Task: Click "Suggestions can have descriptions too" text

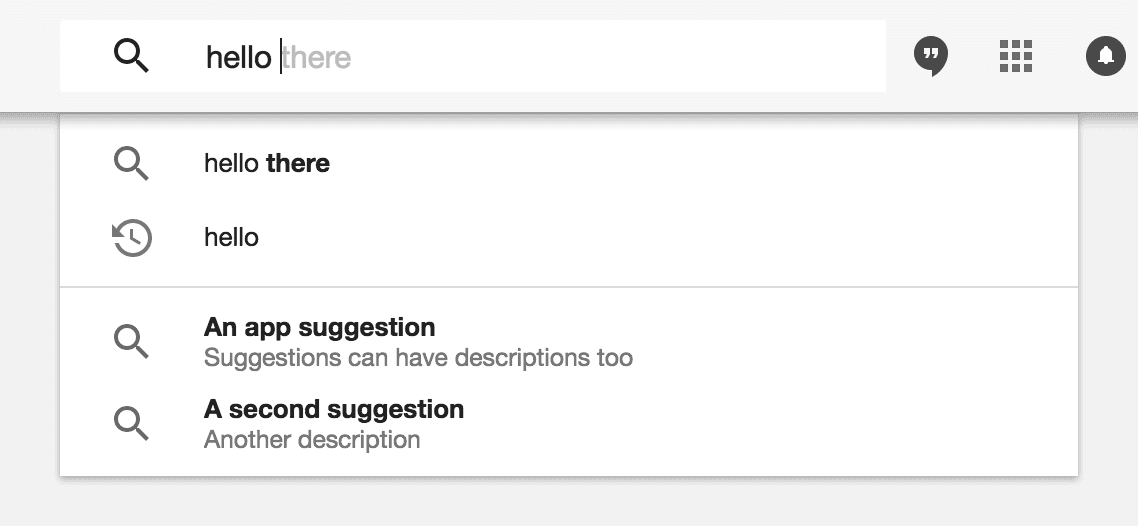Action: tap(418, 357)
